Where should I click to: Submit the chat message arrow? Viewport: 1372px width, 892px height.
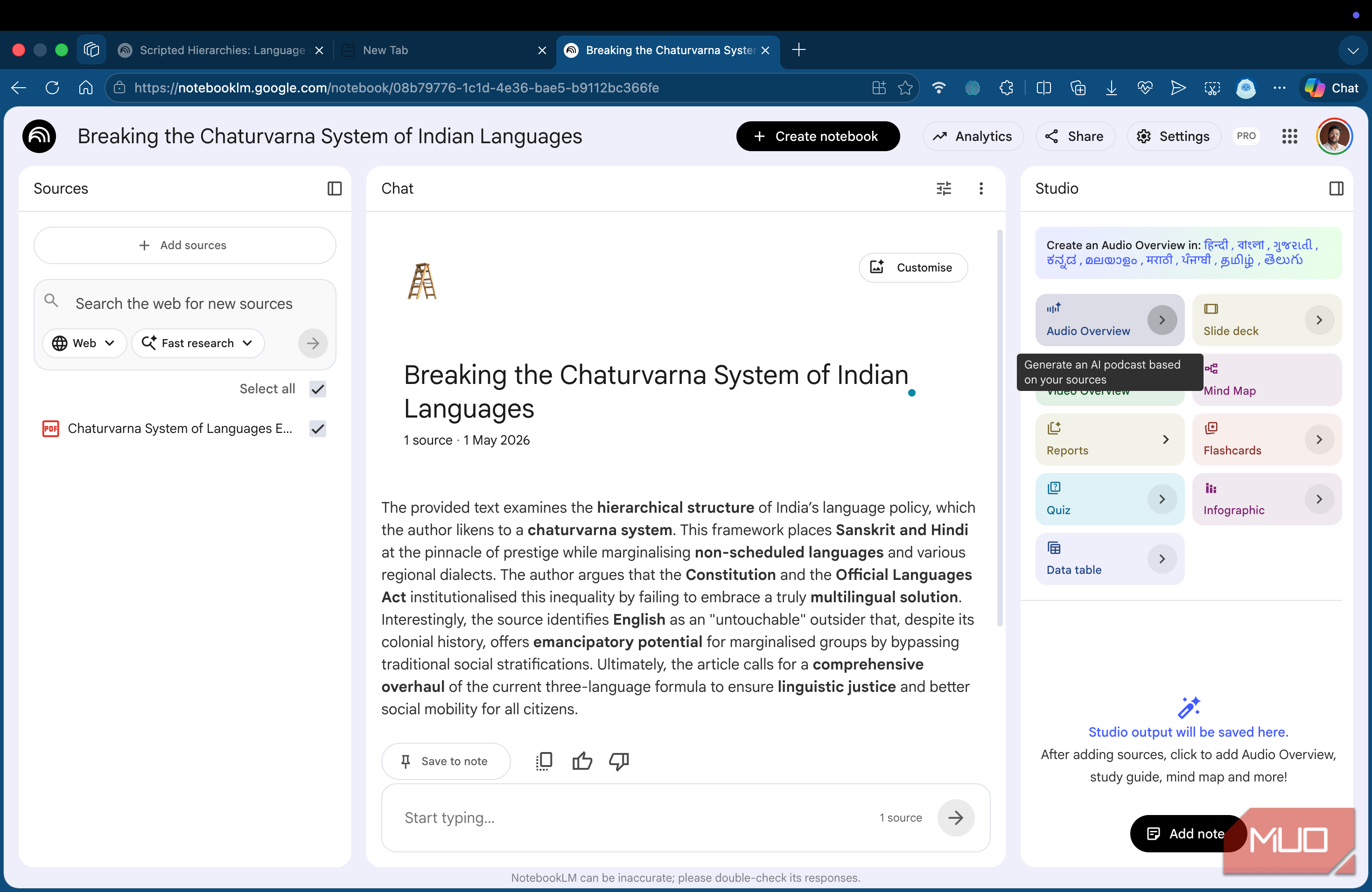click(956, 818)
